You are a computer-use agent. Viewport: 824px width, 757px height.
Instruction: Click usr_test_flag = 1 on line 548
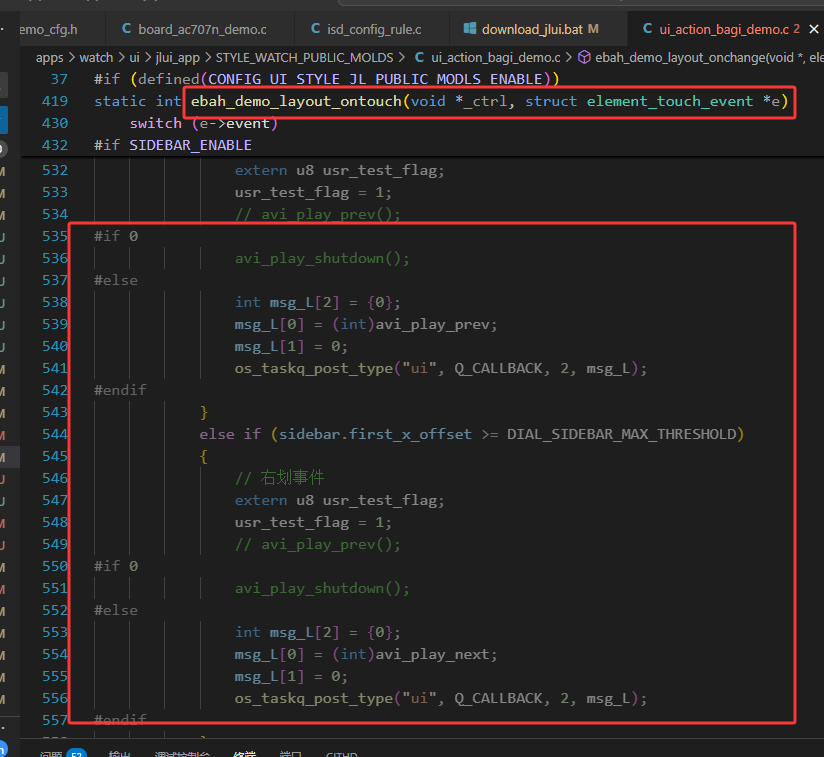313,523
